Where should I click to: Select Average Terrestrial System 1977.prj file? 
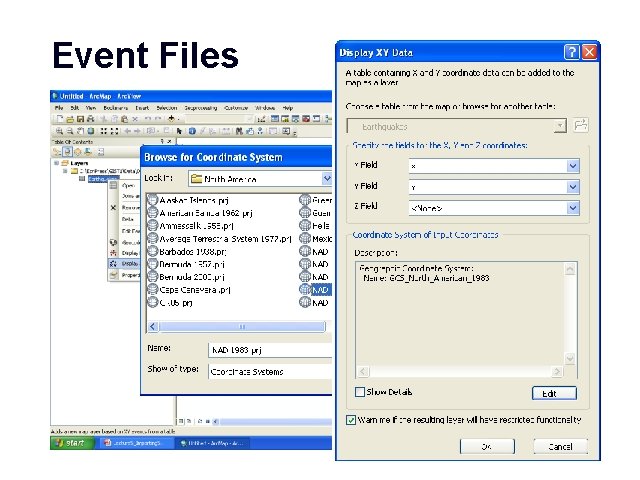click(220, 239)
